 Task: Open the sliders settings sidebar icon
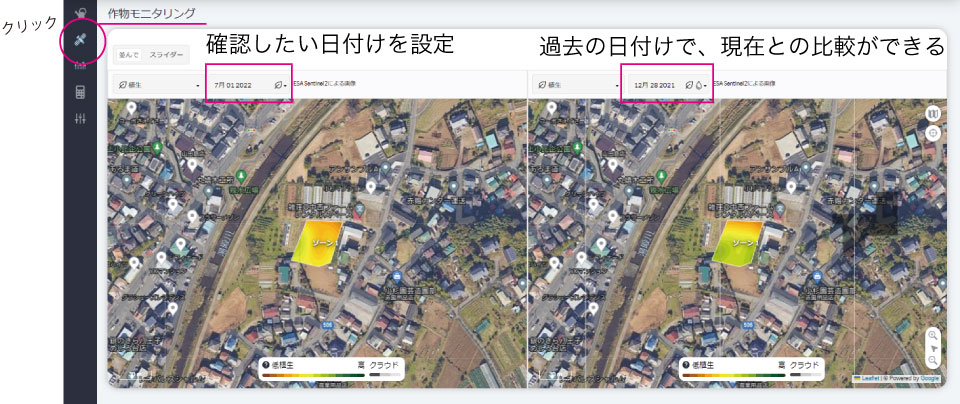pos(80,119)
